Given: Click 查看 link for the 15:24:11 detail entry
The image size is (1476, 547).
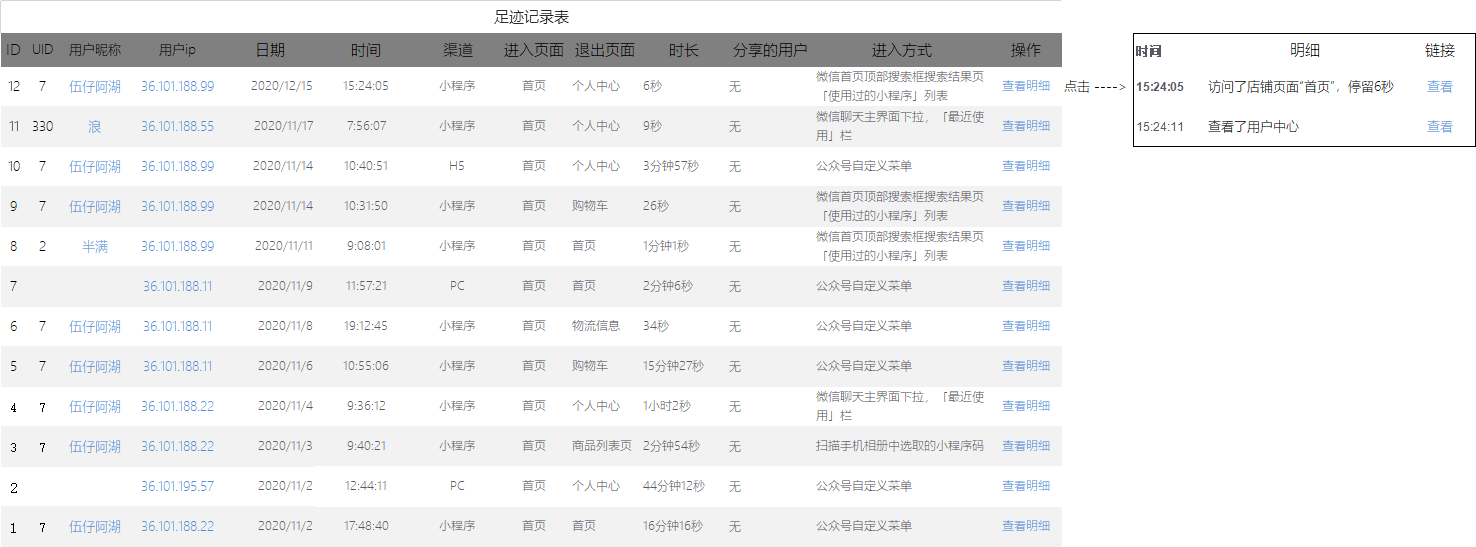Looking at the screenshot, I should point(1439,127).
